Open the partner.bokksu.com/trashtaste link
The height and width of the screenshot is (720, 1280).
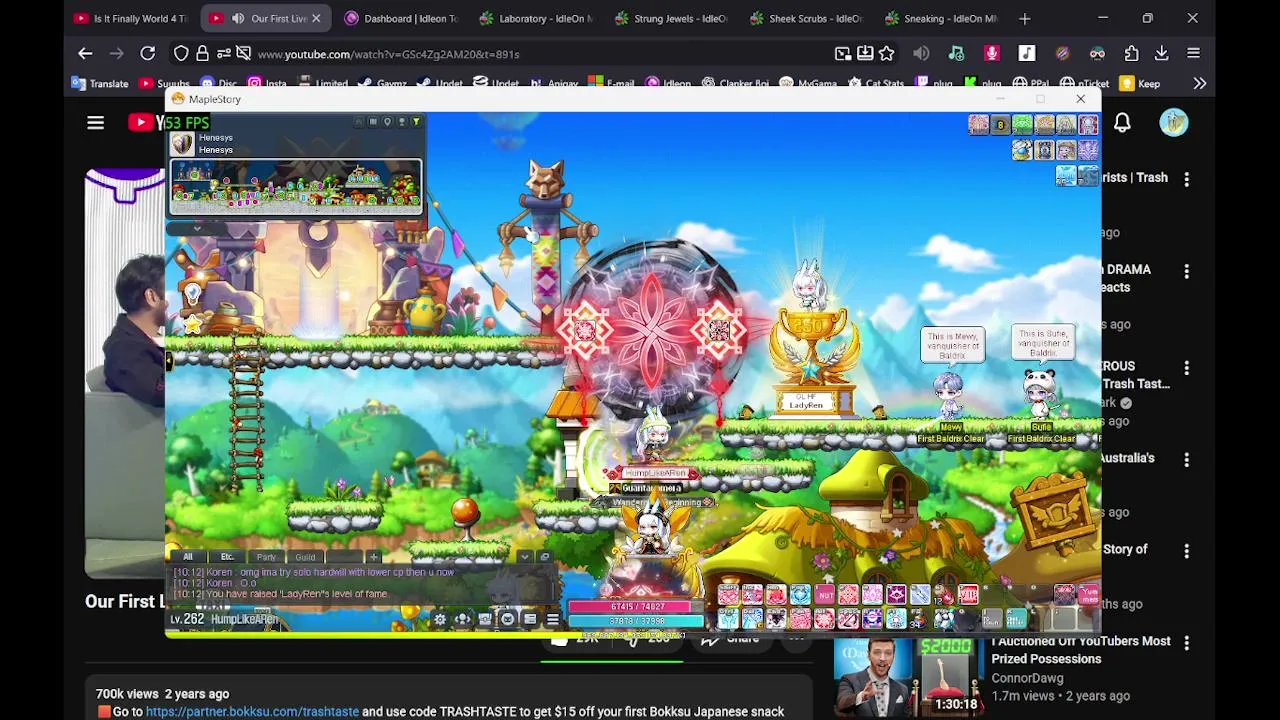(x=252, y=711)
